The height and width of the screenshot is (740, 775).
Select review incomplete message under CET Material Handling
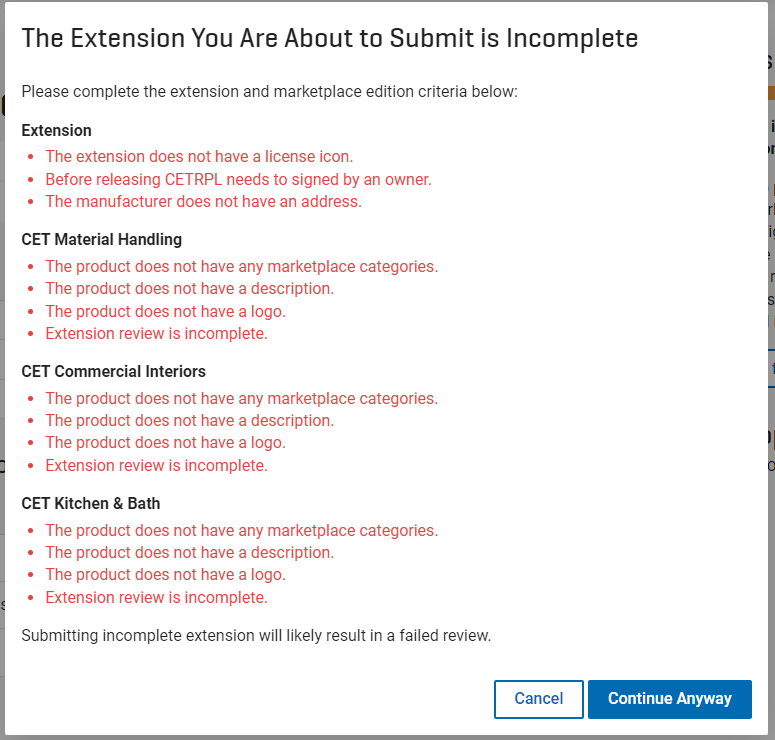(x=157, y=334)
